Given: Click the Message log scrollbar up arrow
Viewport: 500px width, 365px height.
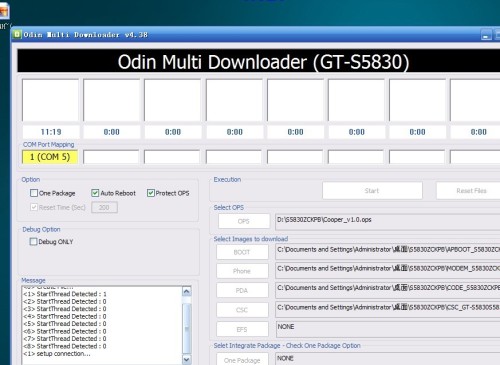Looking at the screenshot, I should click(x=187, y=291).
